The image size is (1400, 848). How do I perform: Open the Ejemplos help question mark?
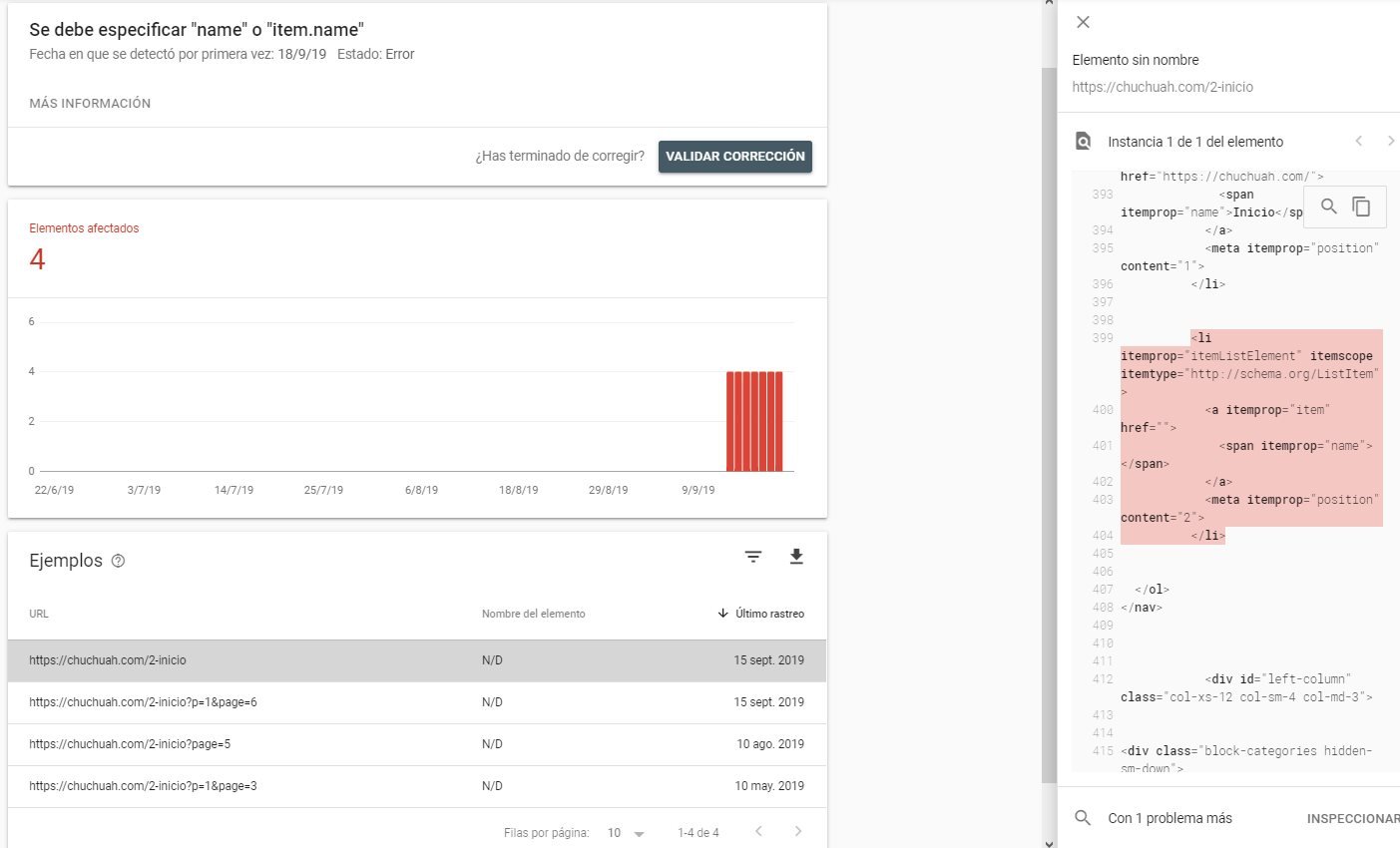click(118, 561)
